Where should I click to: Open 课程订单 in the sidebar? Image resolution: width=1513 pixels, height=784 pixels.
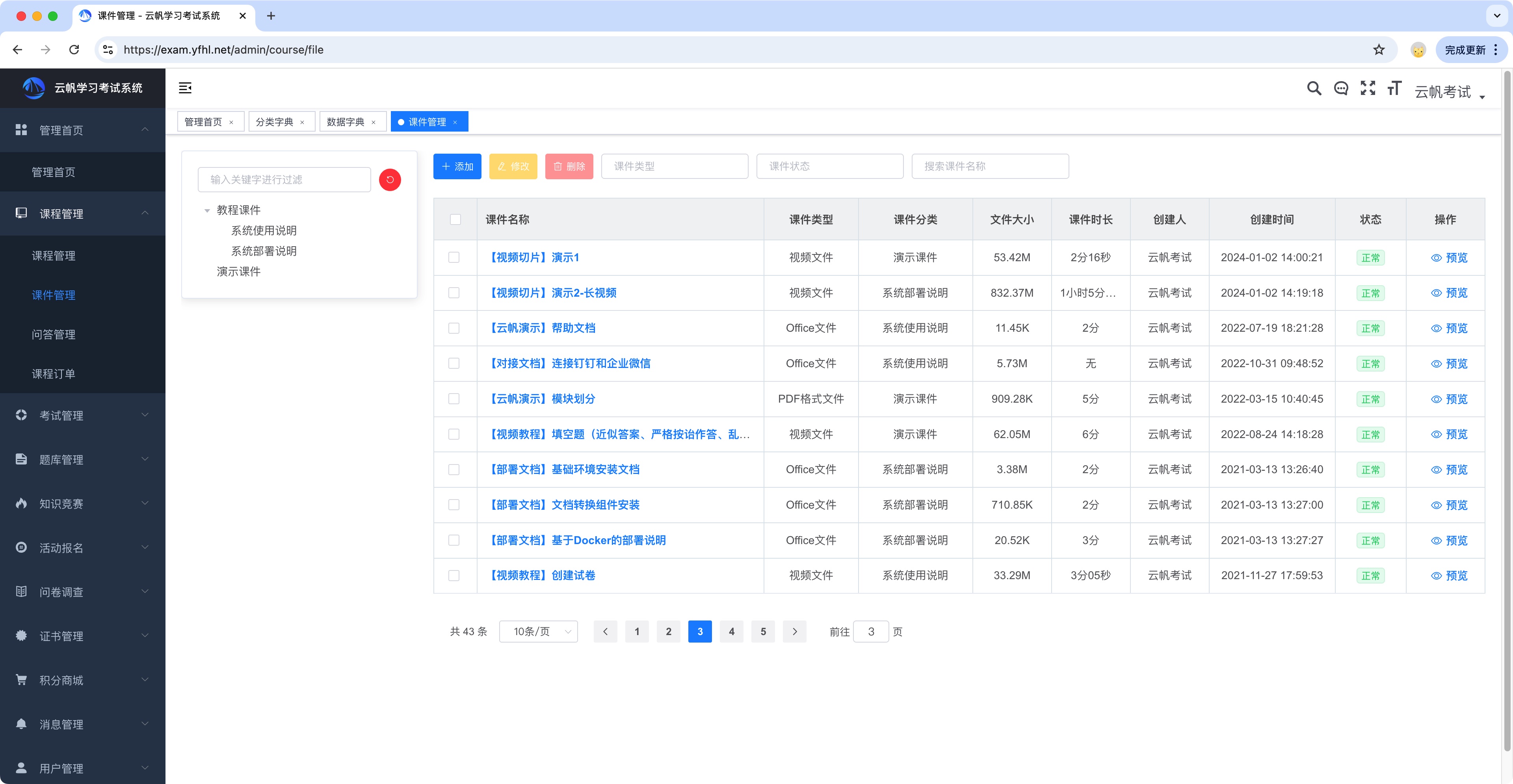[54, 373]
